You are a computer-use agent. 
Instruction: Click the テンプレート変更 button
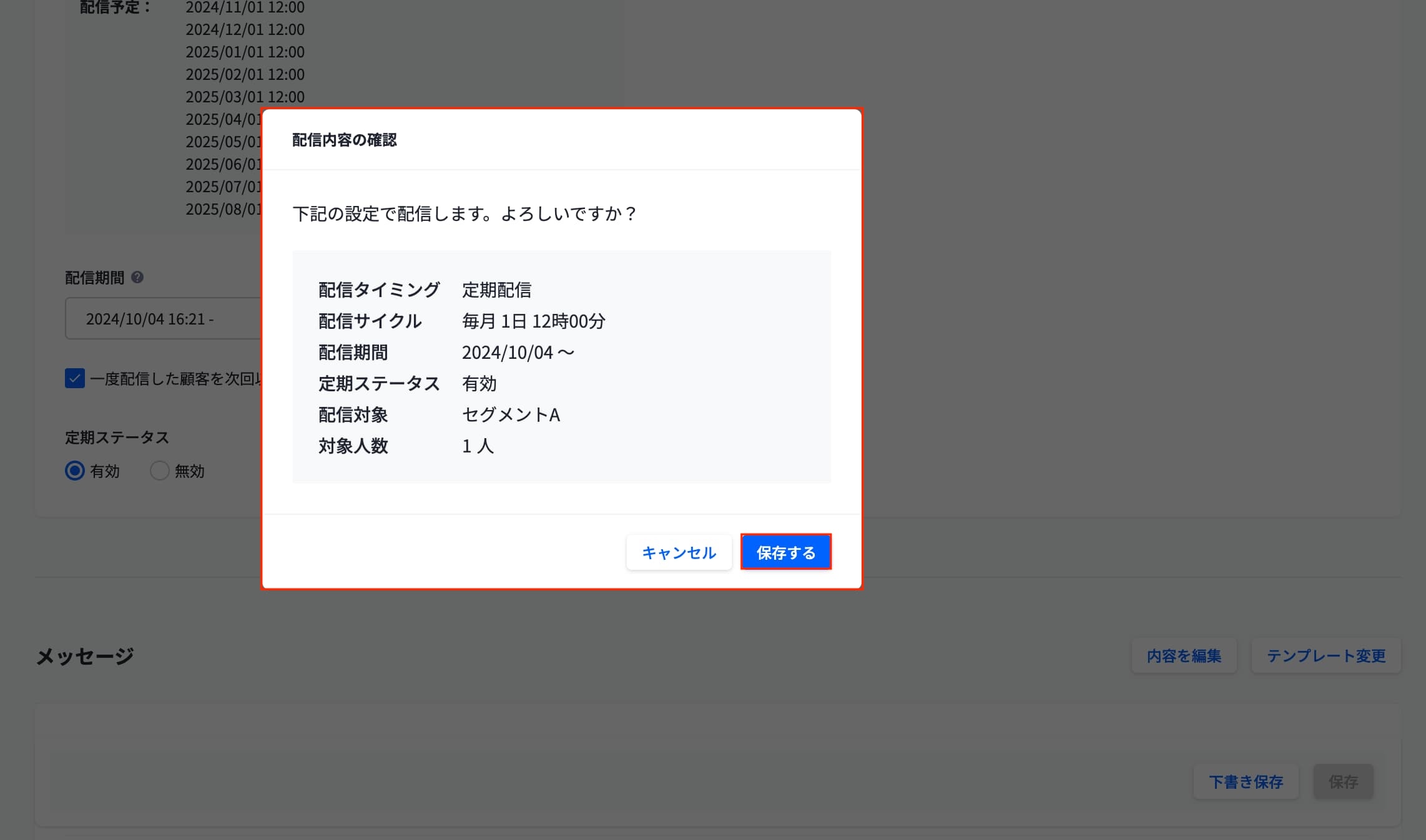pos(1326,656)
